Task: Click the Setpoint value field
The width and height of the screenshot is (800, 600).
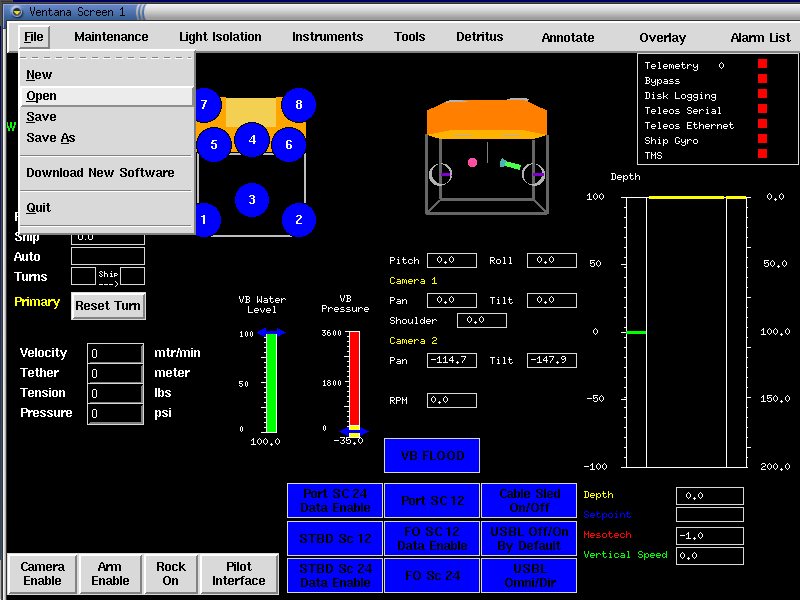Action: (x=710, y=514)
